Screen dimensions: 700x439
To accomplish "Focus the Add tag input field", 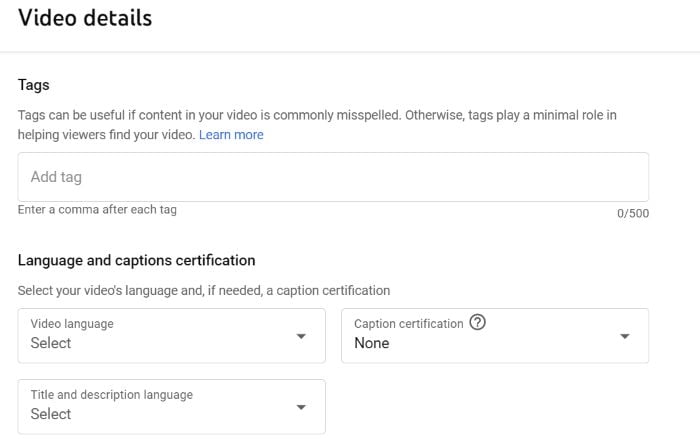I will (333, 177).
